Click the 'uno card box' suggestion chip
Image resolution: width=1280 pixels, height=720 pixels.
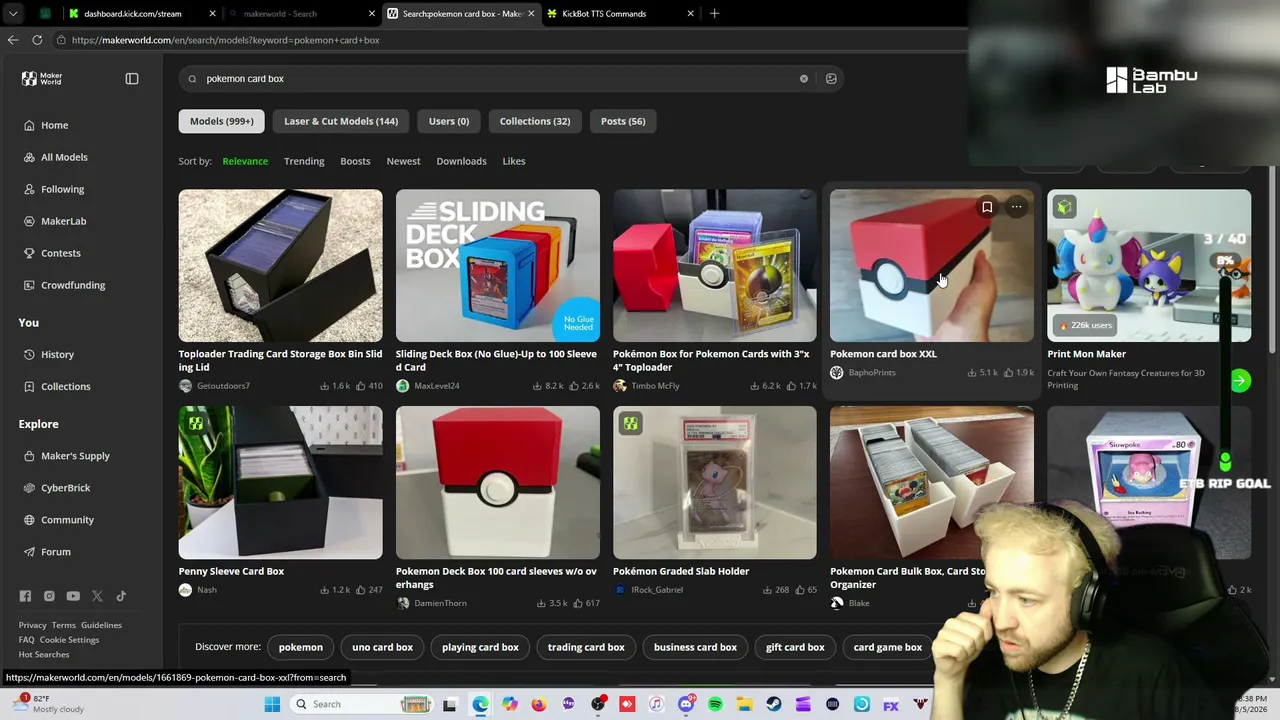point(382,647)
